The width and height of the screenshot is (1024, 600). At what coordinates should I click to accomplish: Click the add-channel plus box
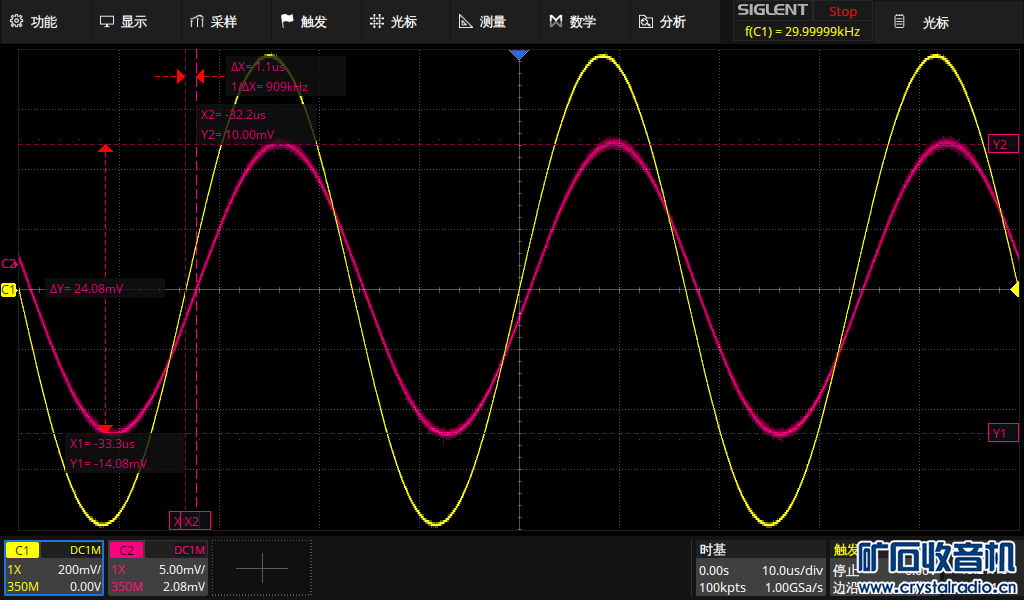262,568
